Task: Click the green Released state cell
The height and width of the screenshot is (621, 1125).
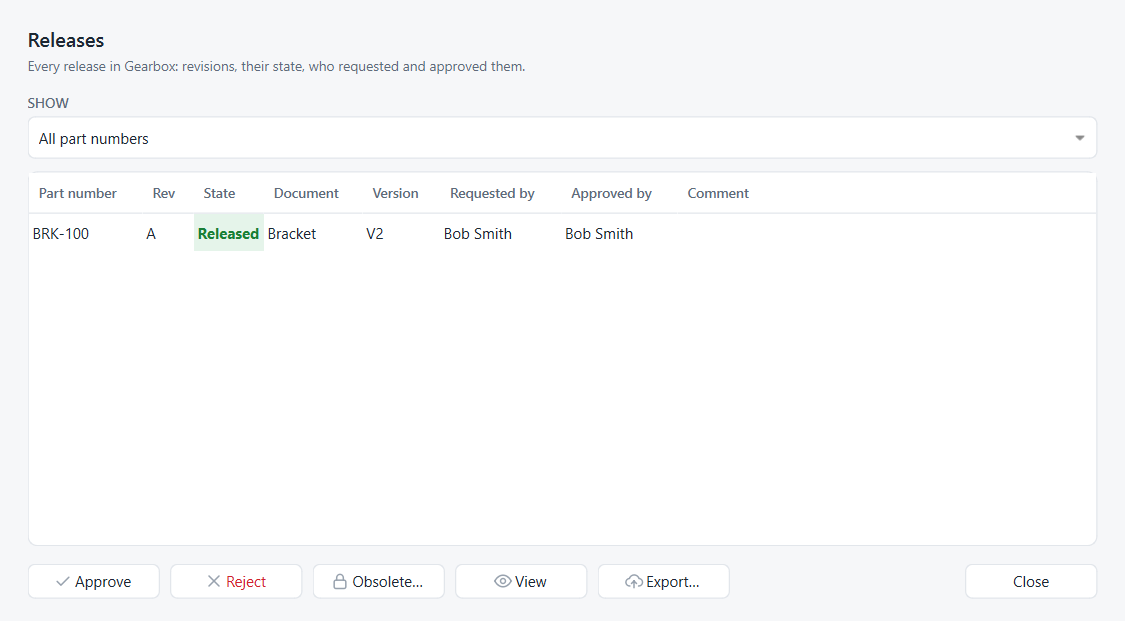Action: [229, 232]
